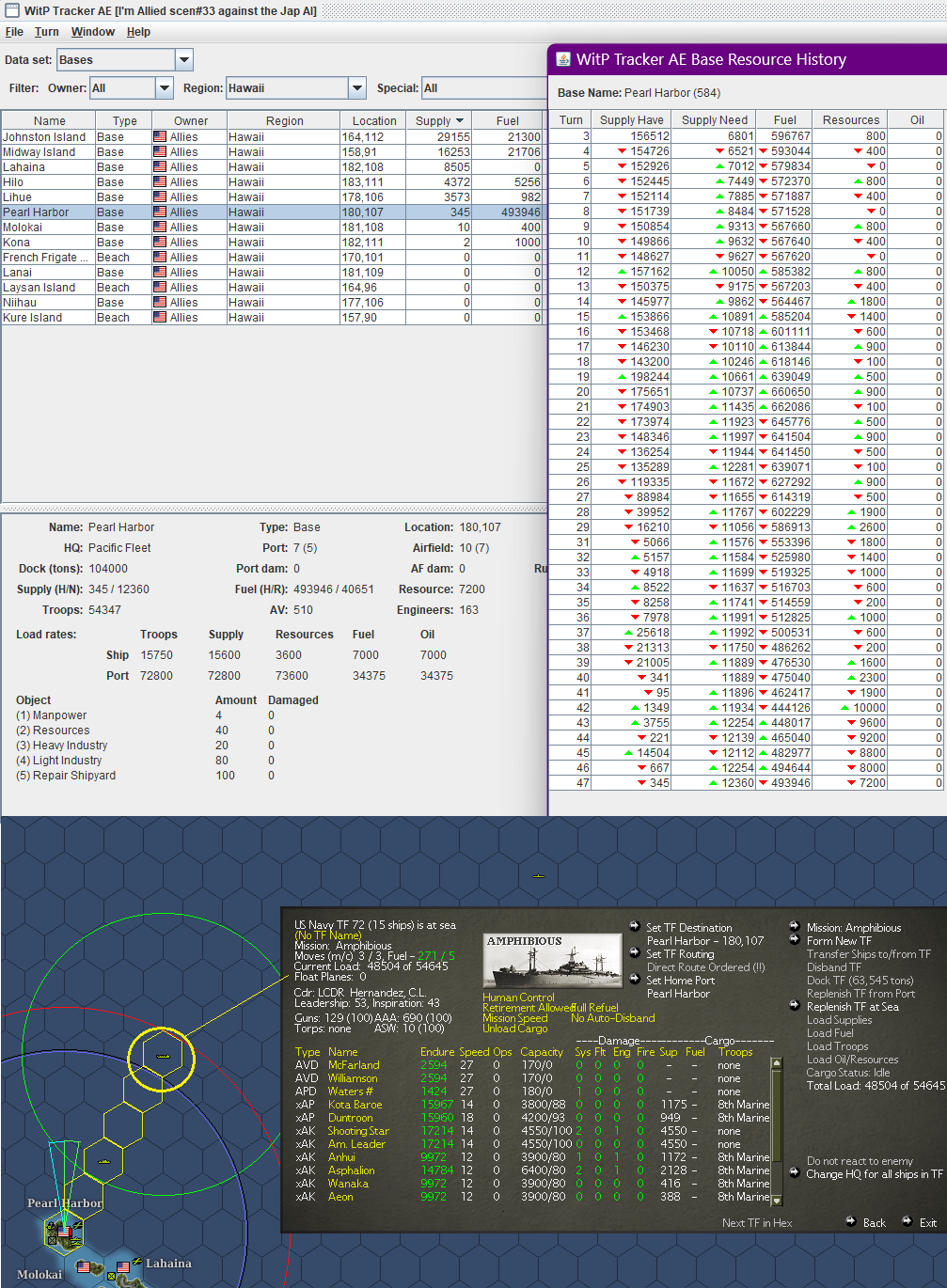Open the Owner filter dropdown
Viewport: 947px width, 1288px height.
coord(165,88)
